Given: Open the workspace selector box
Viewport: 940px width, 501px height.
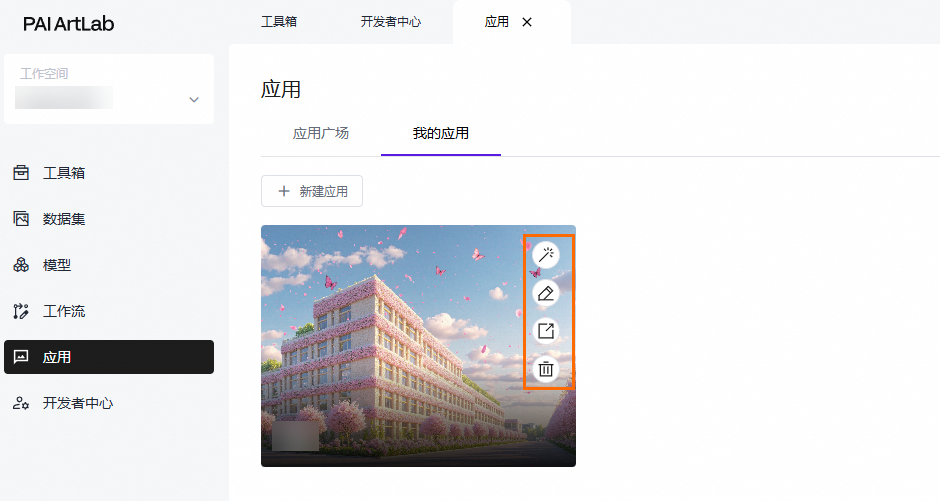Looking at the screenshot, I should [x=109, y=89].
